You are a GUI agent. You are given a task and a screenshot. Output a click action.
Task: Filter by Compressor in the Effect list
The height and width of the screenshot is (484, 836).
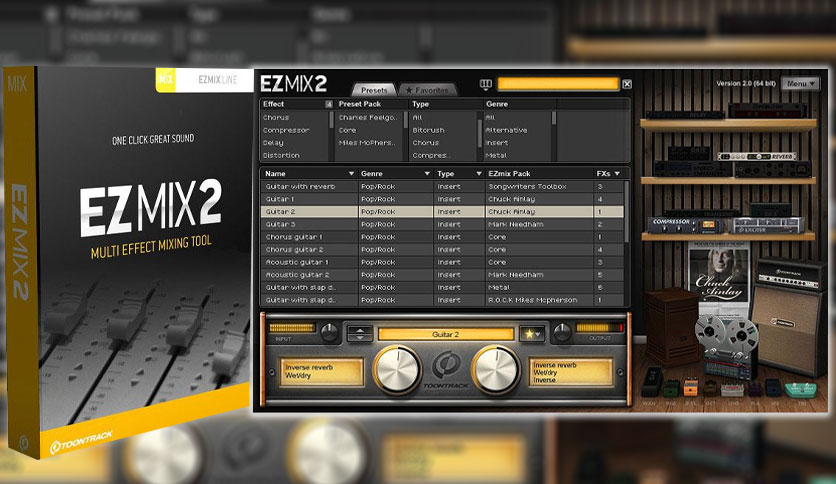[286, 130]
